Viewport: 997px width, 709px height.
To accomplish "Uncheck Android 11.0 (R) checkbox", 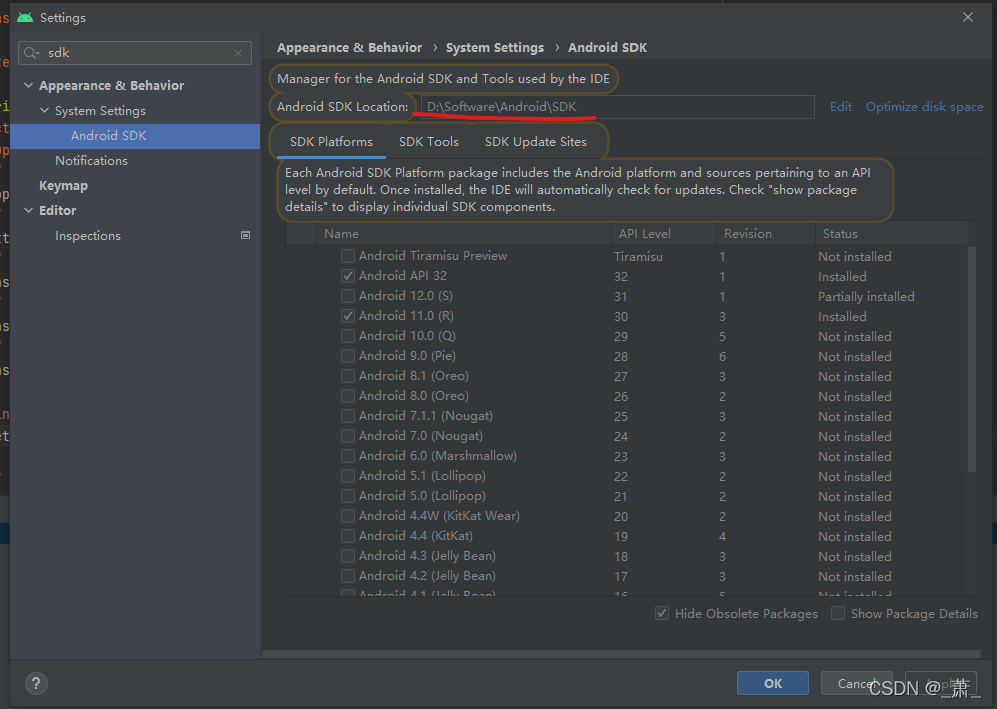I will (x=348, y=316).
